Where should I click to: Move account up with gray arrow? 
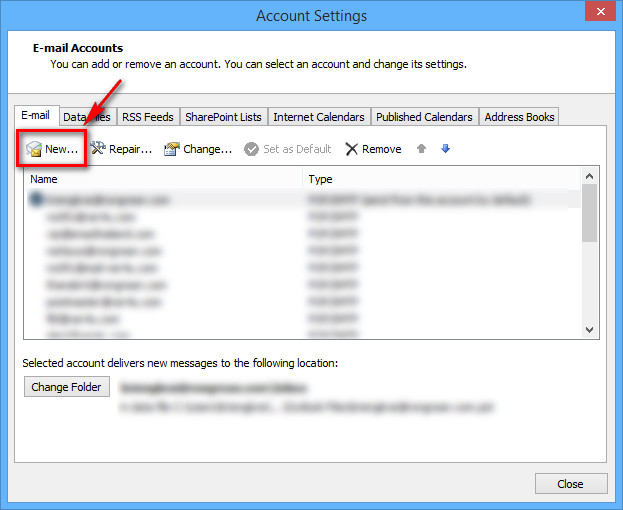[421, 149]
